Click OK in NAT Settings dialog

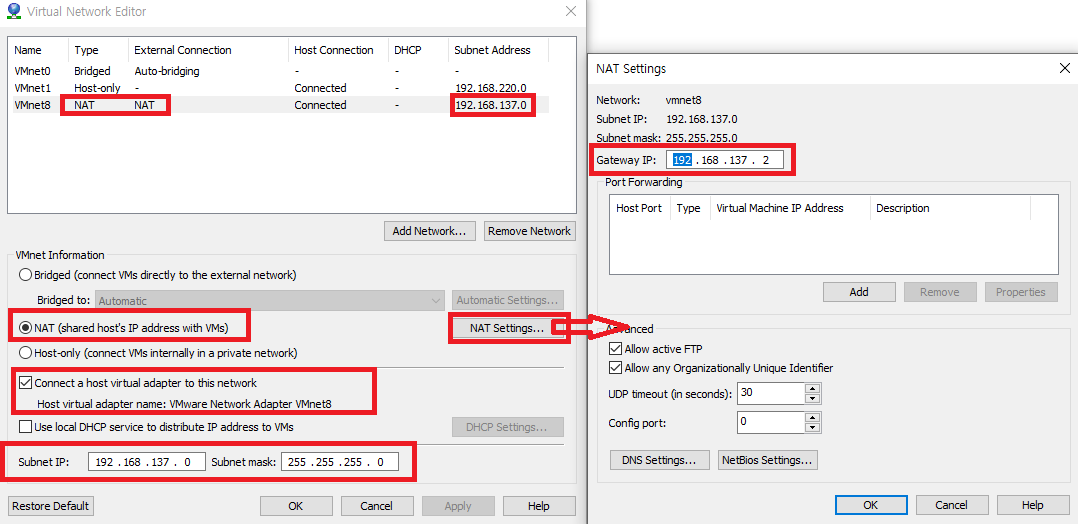tap(870, 505)
